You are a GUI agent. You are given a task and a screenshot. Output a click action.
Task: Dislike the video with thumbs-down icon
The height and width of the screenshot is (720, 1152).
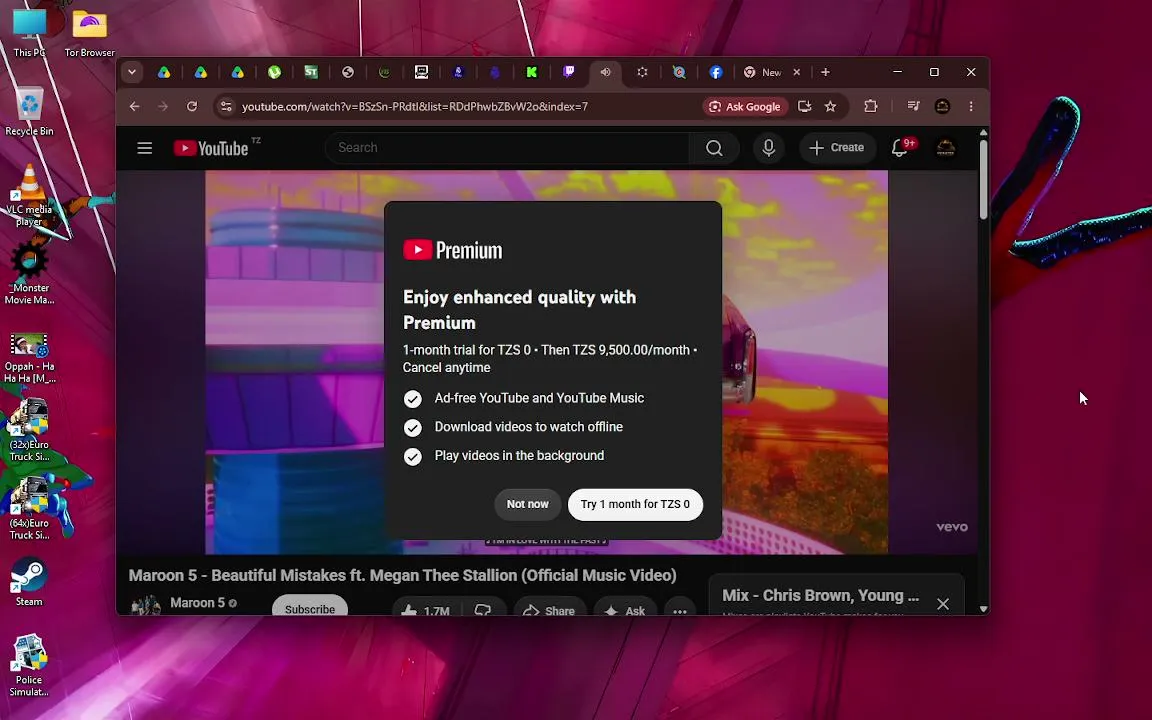pyautogui.click(x=483, y=610)
